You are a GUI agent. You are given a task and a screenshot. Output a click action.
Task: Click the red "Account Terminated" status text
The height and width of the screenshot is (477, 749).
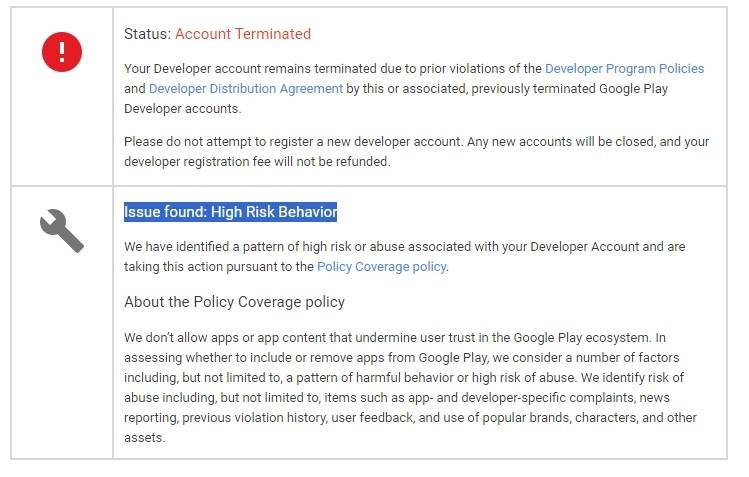[243, 34]
